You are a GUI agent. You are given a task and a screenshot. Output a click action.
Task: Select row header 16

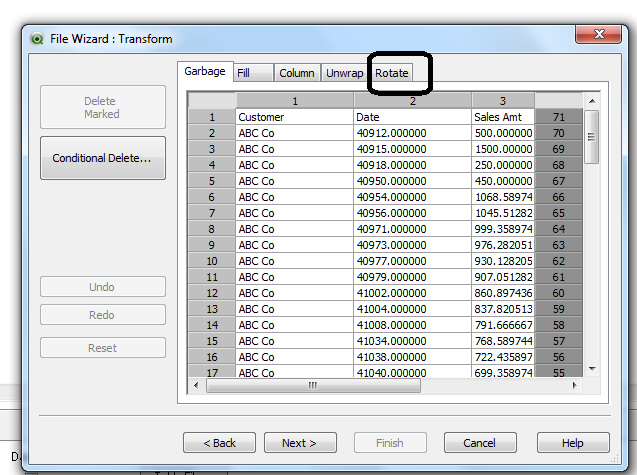(x=212, y=357)
